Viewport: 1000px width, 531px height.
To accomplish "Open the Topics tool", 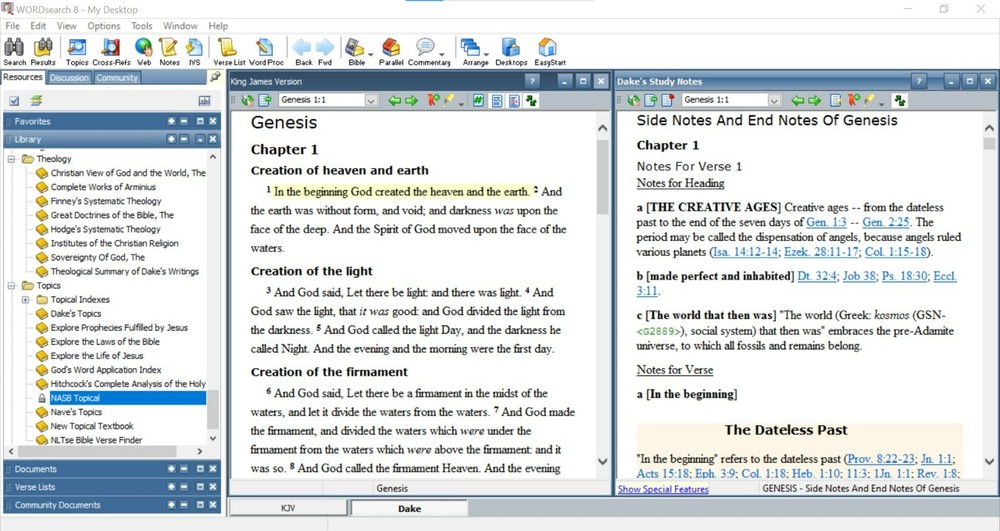I will 77,52.
